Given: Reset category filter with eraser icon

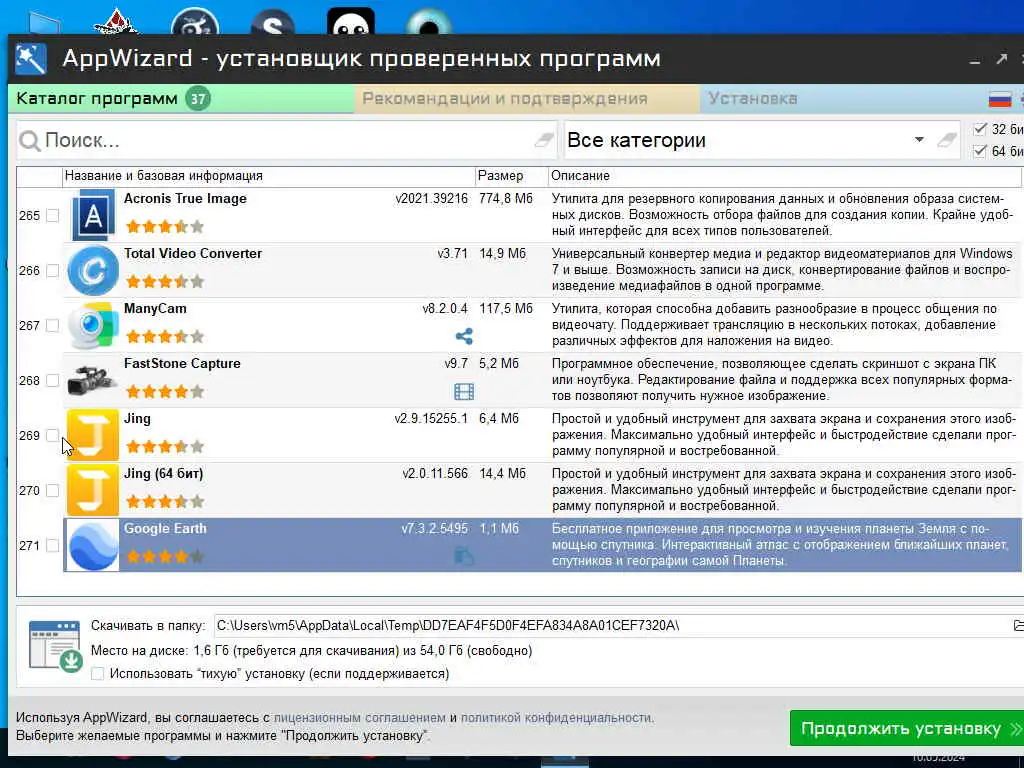Looking at the screenshot, I should click(946, 140).
